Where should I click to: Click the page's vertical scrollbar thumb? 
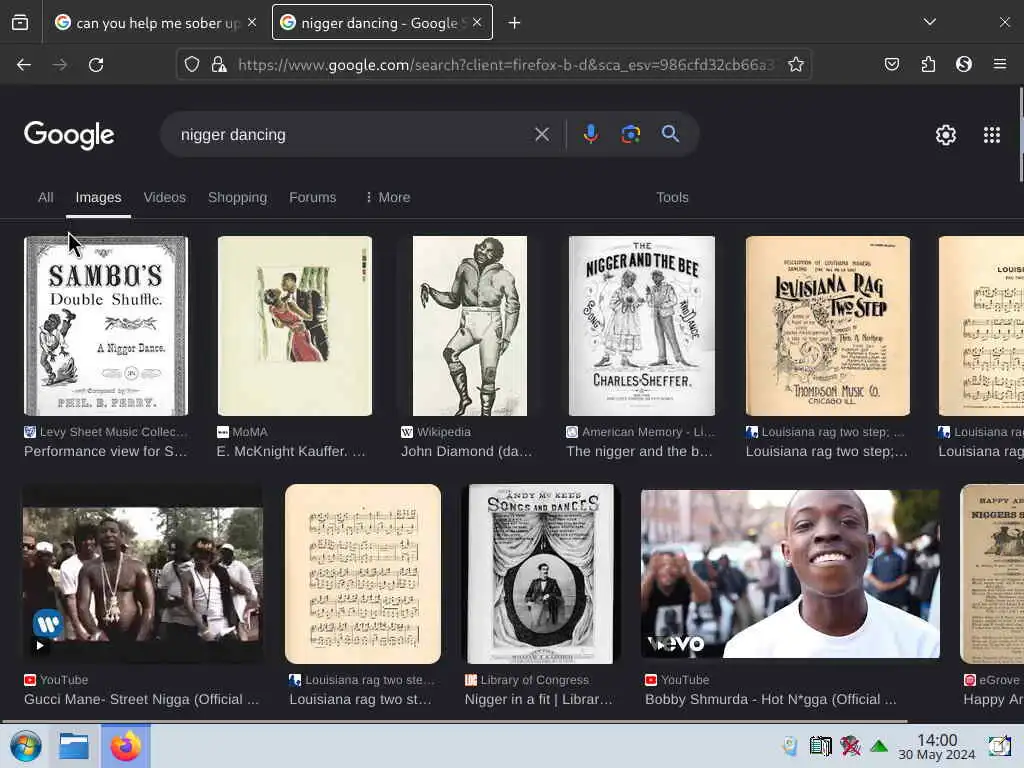1021,134
